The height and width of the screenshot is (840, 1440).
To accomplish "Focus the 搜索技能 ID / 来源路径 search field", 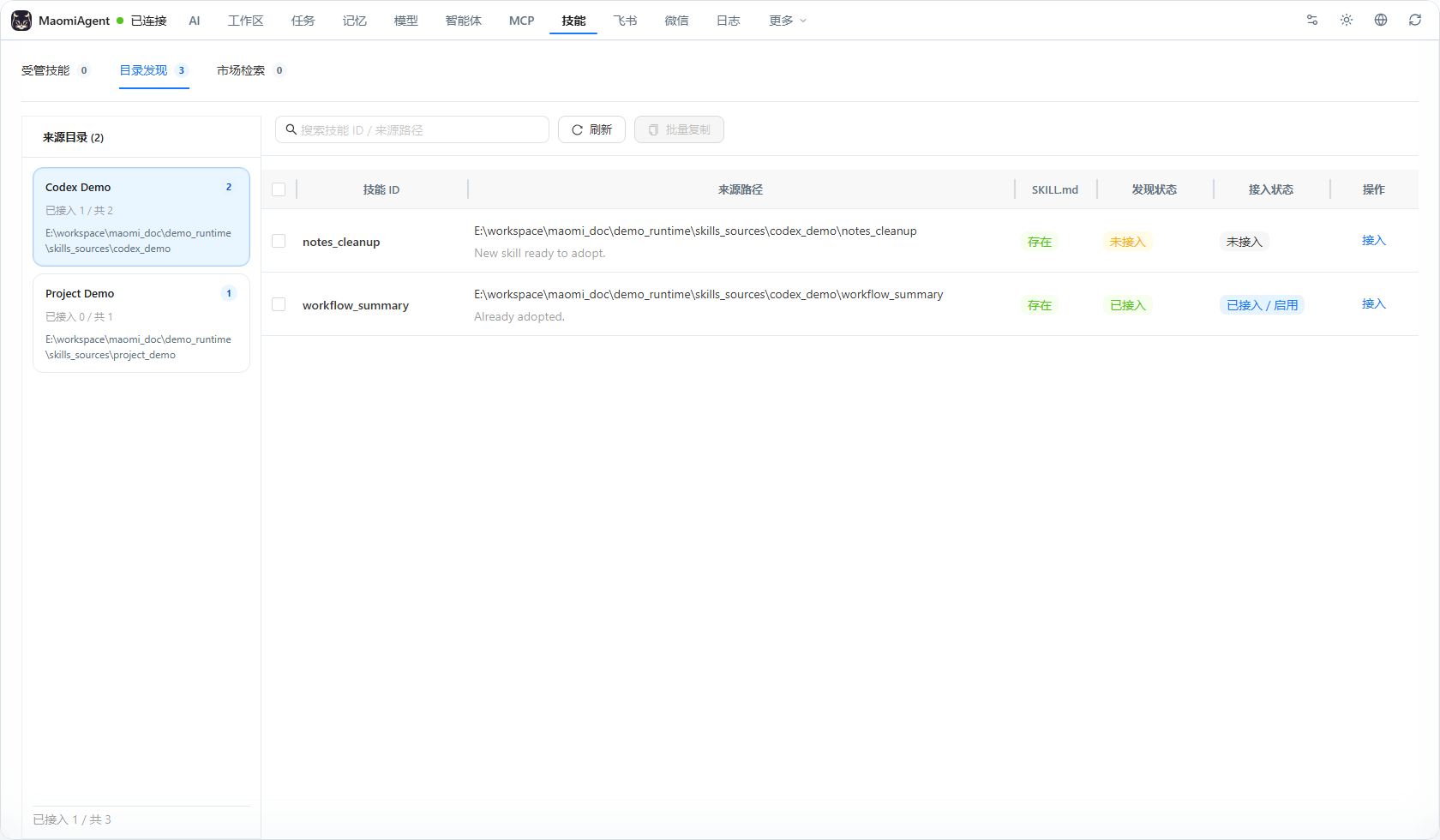I will click(x=412, y=129).
